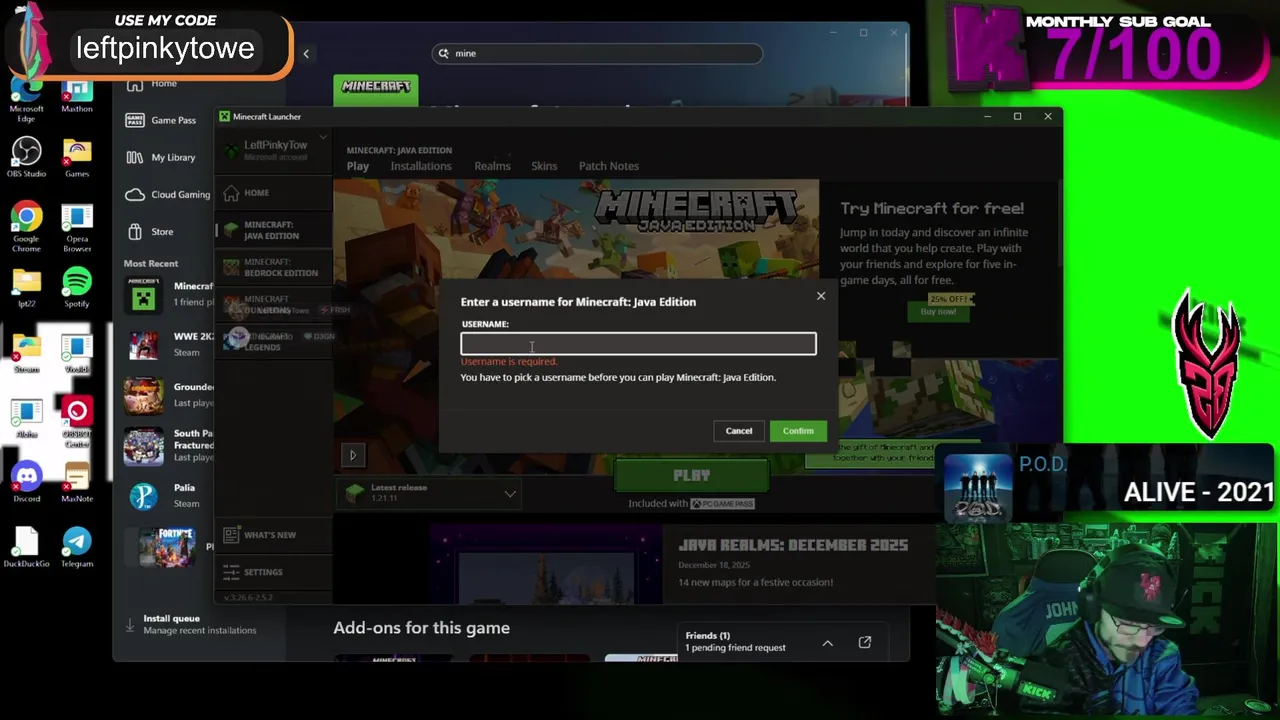Select Minecraft: Java Edition in sidebar
This screenshot has width=1280, height=720.
pos(272,230)
